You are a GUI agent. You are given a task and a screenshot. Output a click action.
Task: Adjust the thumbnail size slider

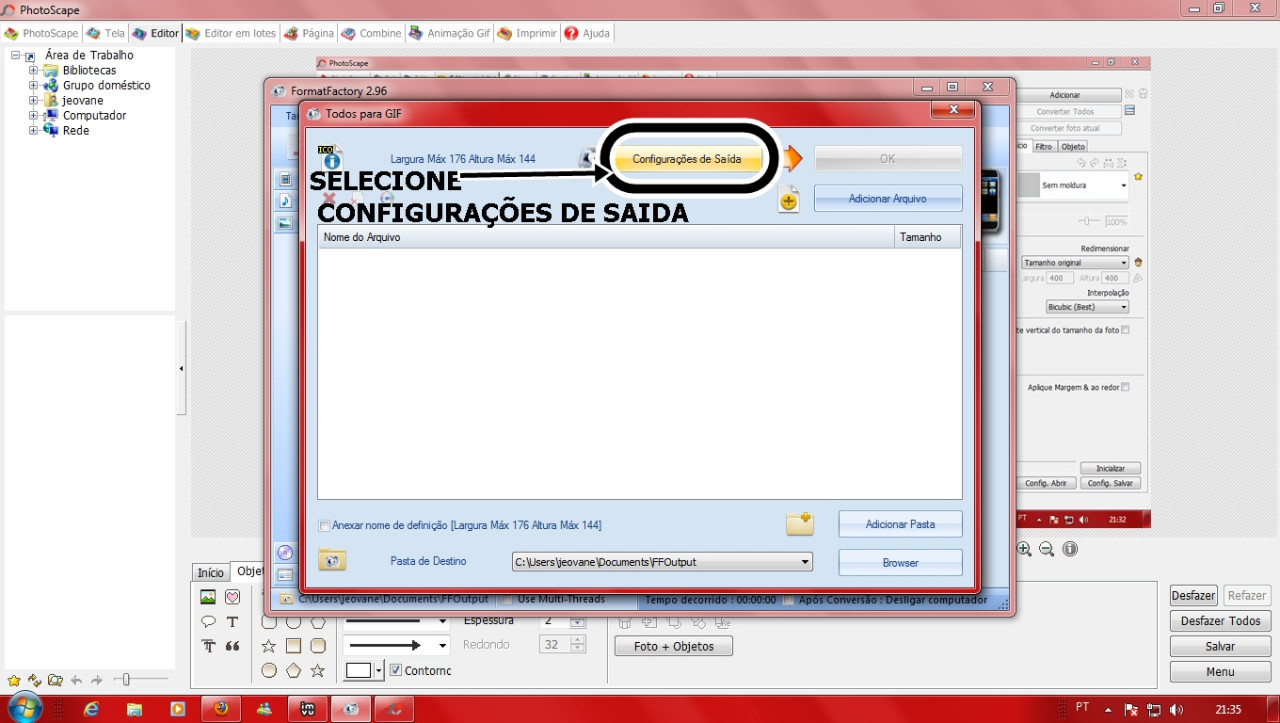(126, 680)
